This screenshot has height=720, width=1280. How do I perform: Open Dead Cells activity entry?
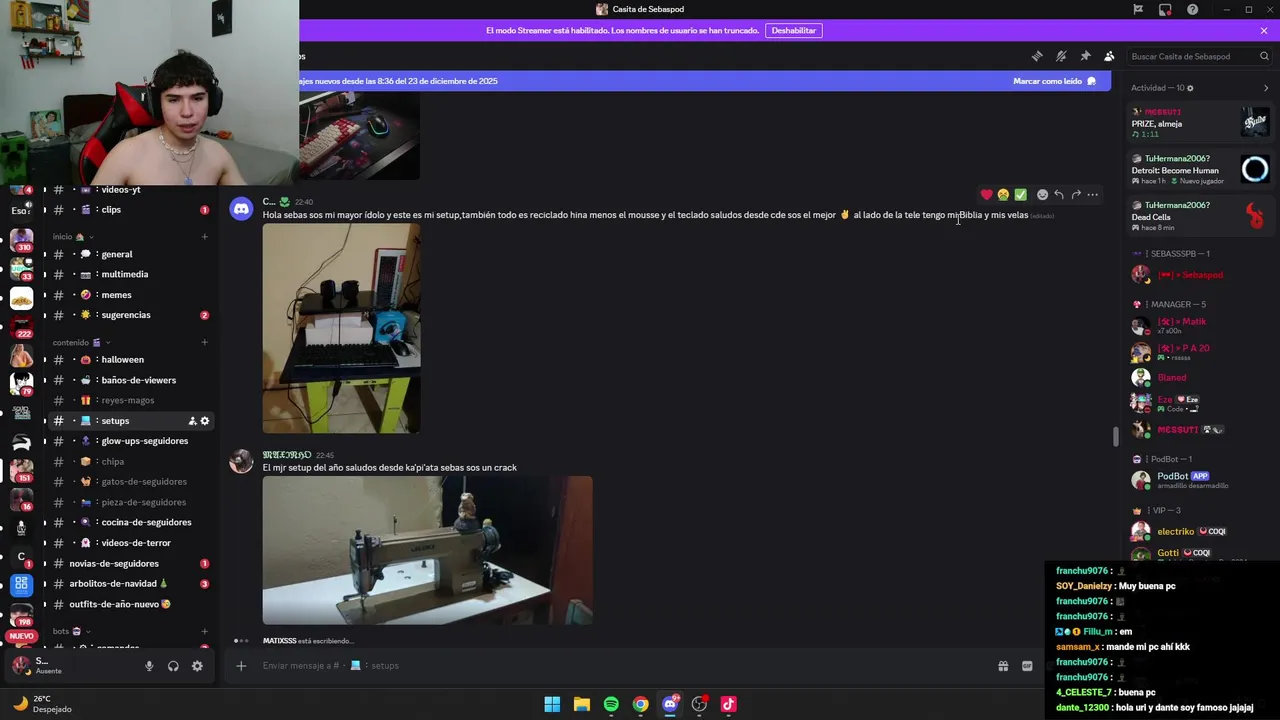click(1200, 217)
